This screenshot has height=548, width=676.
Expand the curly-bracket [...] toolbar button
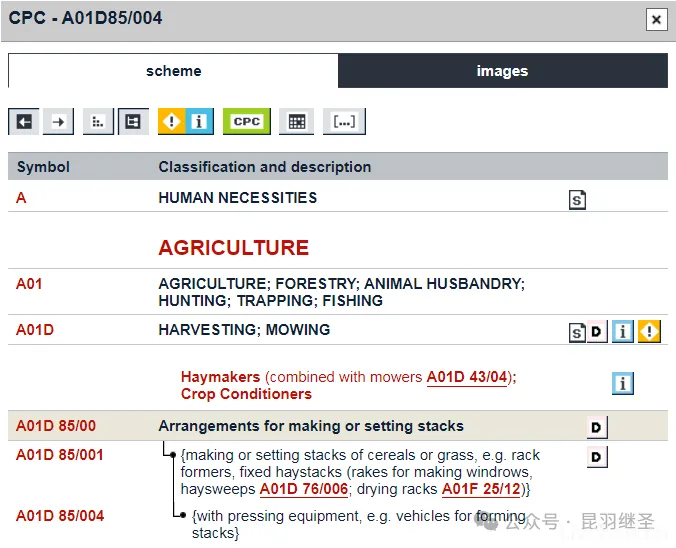pos(344,121)
